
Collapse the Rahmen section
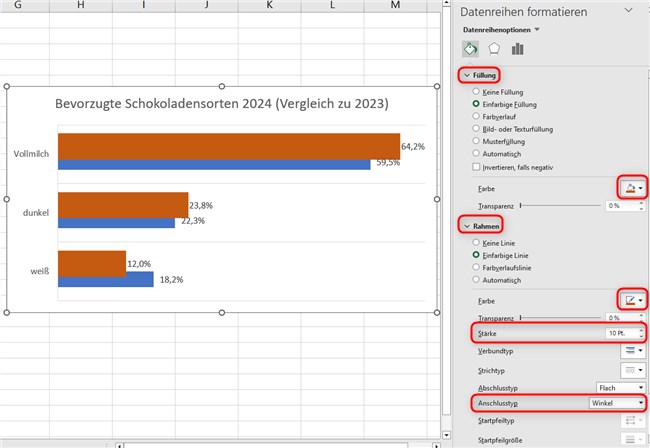(x=479, y=226)
